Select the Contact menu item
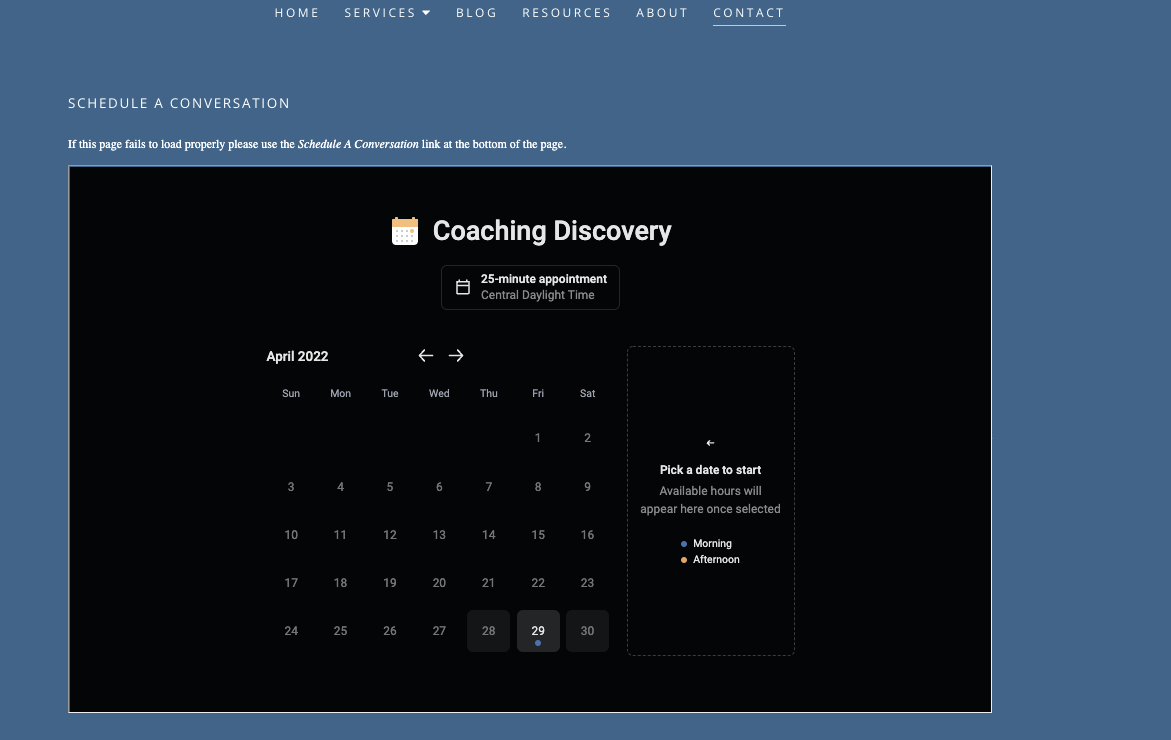The width and height of the screenshot is (1171, 740). pos(748,13)
